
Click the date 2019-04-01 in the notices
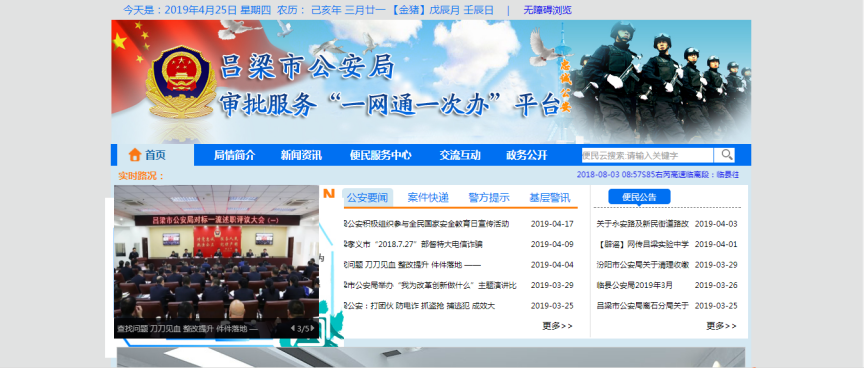point(716,245)
